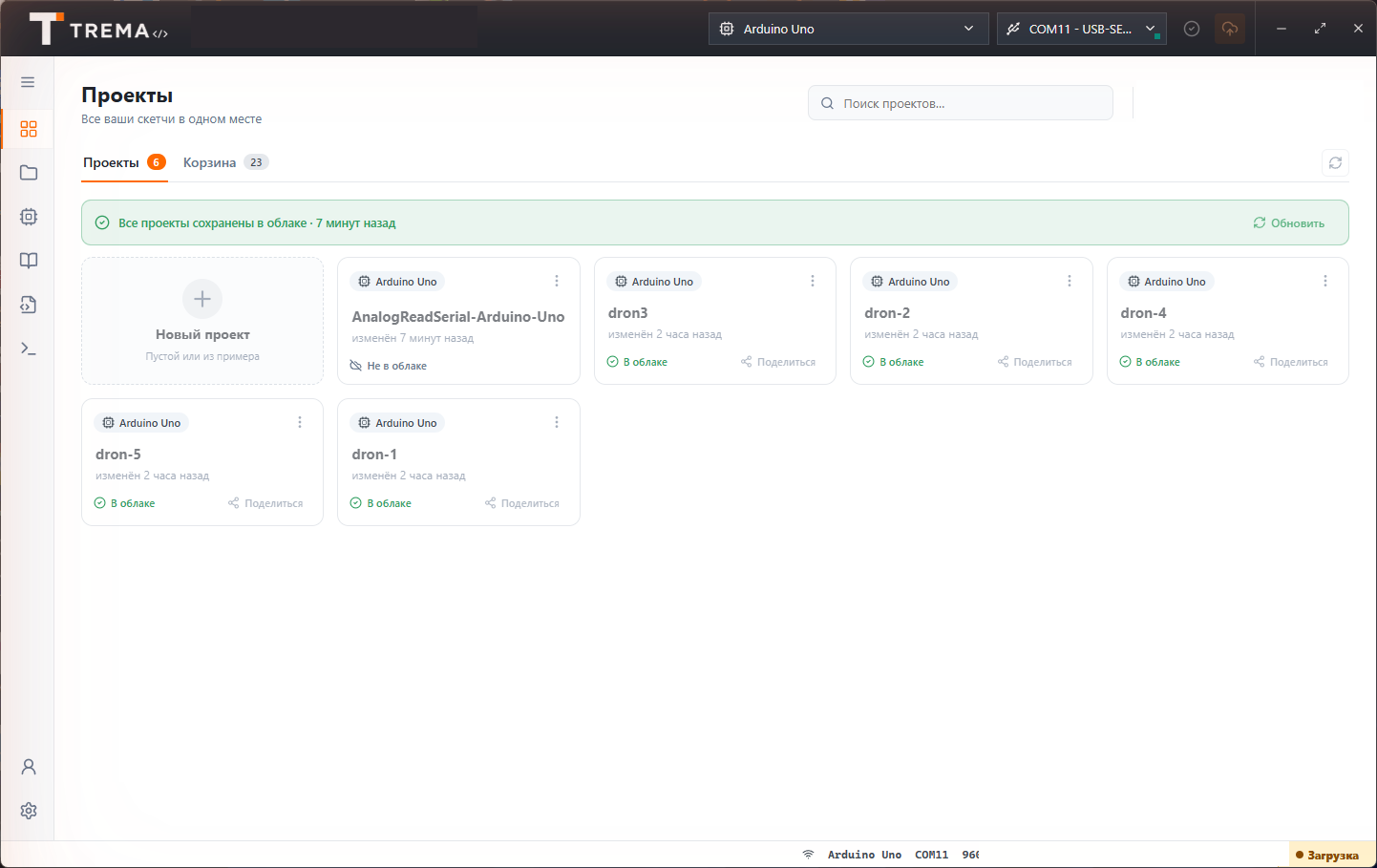
Task: Open the library book icon in sidebar
Action: [x=29, y=261]
